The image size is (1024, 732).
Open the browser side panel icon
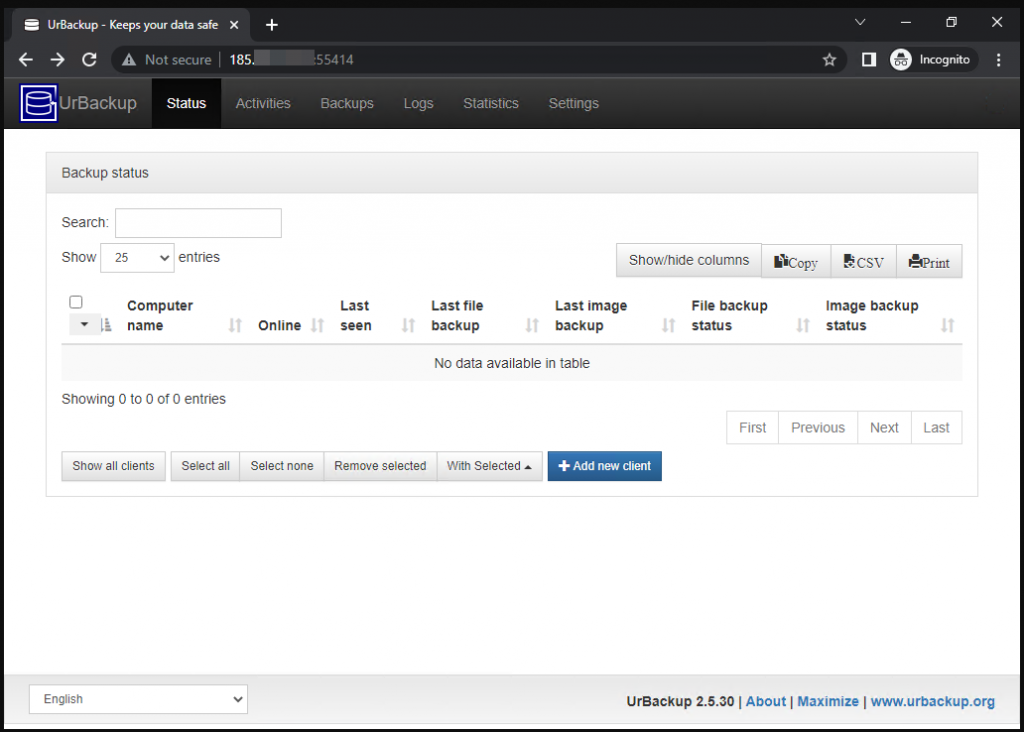coord(869,60)
